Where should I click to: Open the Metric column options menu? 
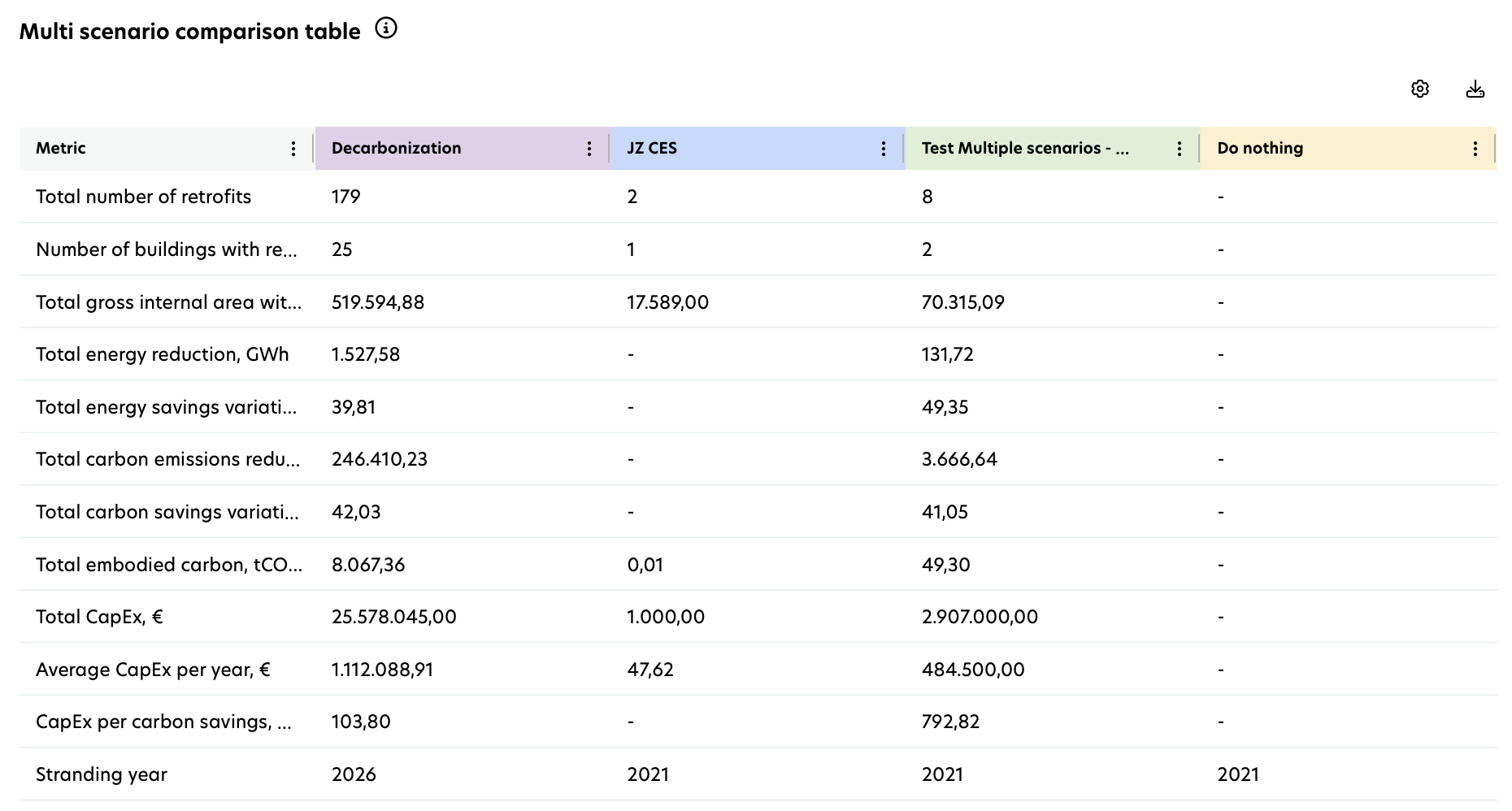pos(293,149)
